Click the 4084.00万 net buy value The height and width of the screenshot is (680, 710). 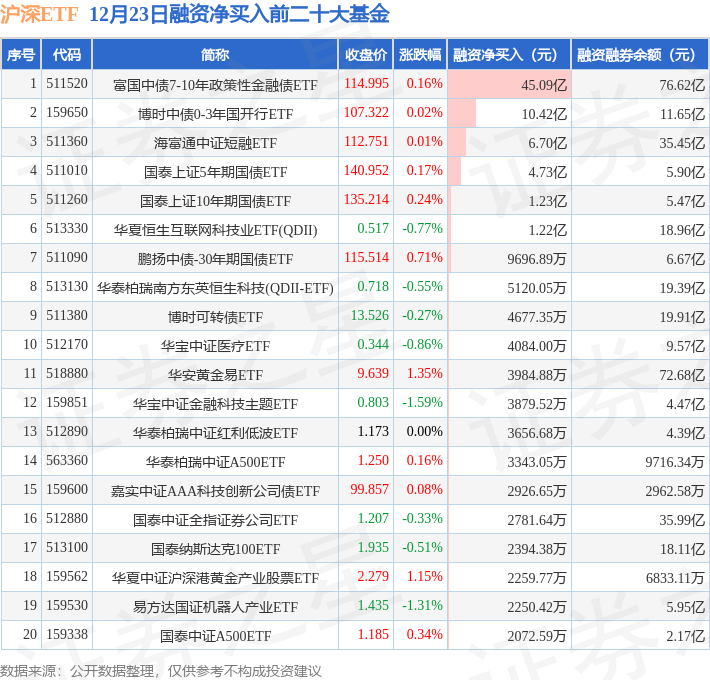(x=537, y=346)
